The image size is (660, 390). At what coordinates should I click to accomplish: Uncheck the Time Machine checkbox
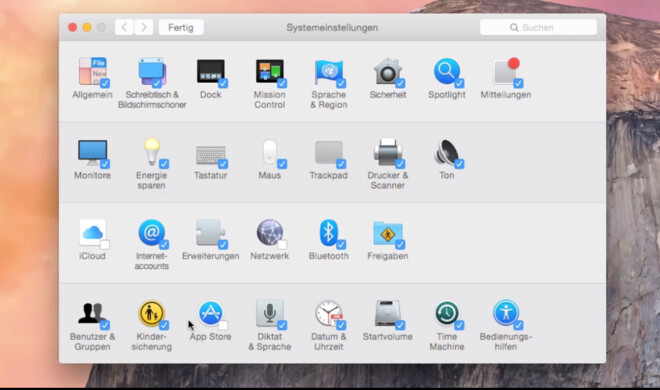click(x=459, y=325)
